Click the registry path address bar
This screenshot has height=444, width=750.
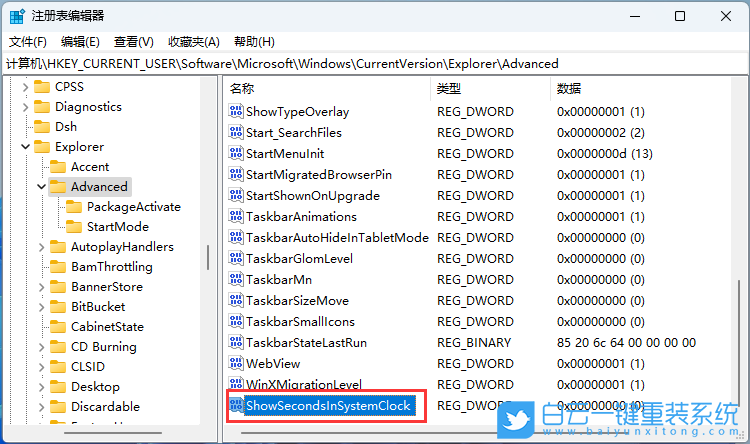tap(375, 63)
